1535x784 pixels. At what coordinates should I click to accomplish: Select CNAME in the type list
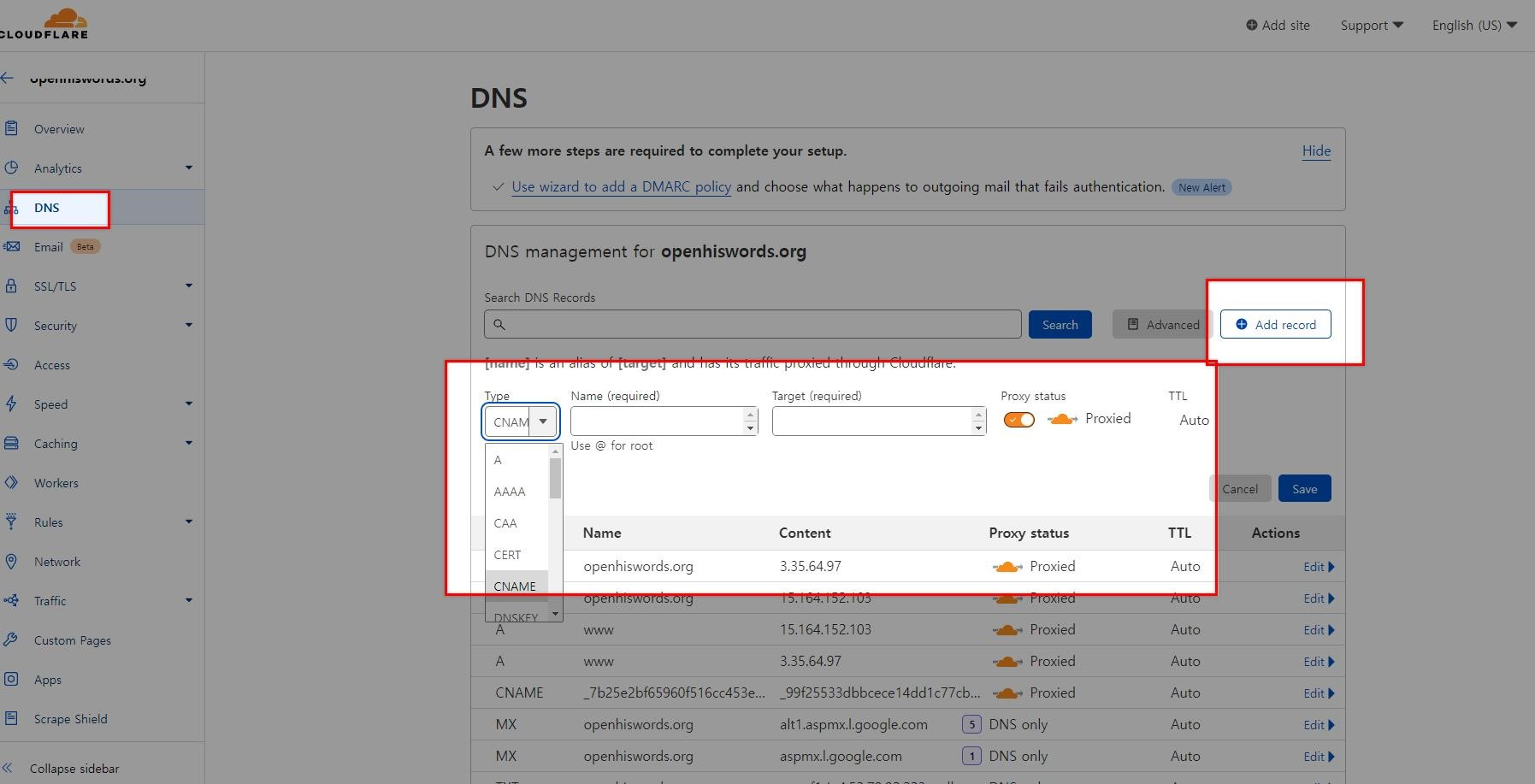click(x=515, y=587)
